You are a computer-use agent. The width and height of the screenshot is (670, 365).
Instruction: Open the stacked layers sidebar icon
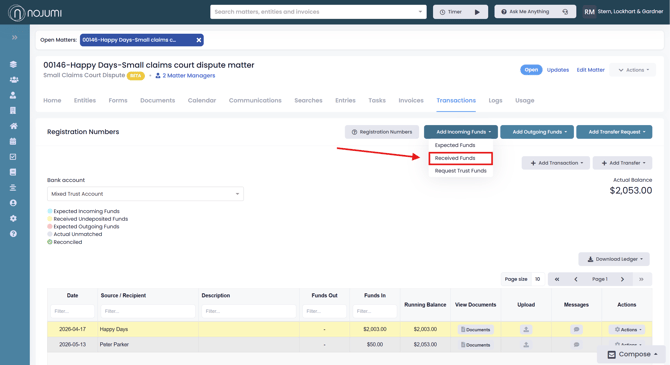coord(13,64)
